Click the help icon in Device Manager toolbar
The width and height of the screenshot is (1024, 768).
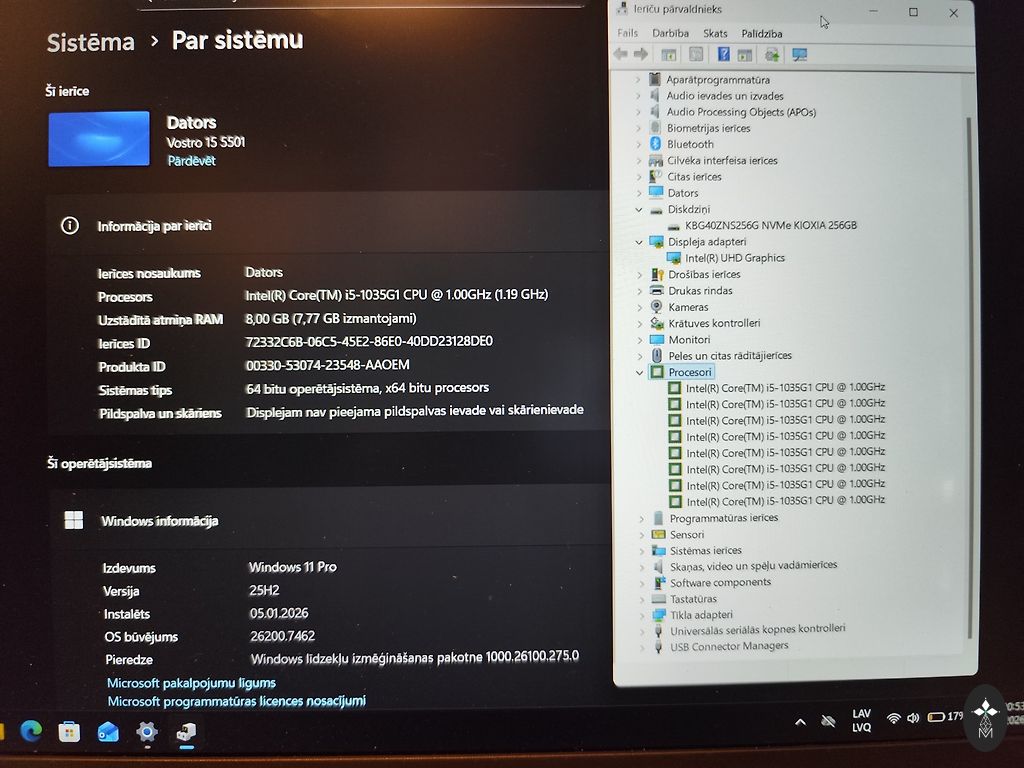pos(722,55)
